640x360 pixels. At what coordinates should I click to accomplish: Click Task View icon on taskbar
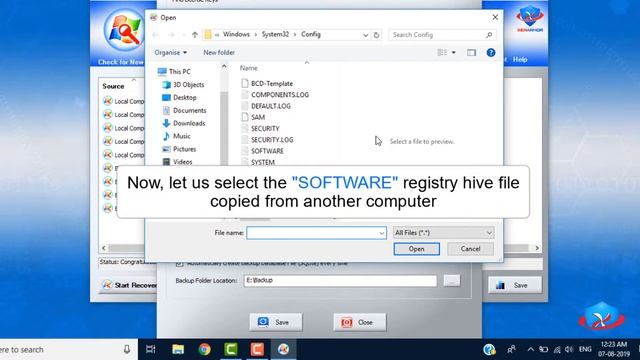pos(151,349)
